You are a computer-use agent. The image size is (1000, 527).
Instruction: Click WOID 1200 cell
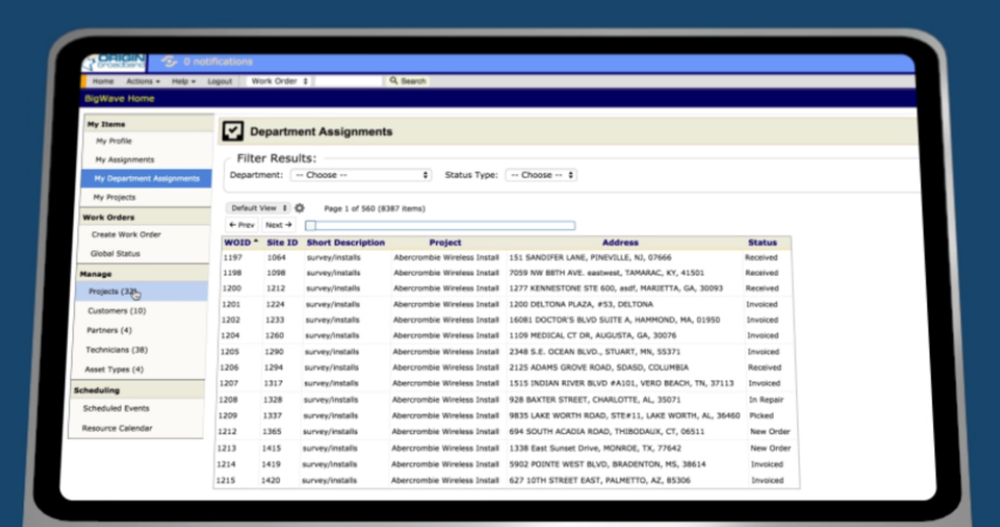(232, 288)
